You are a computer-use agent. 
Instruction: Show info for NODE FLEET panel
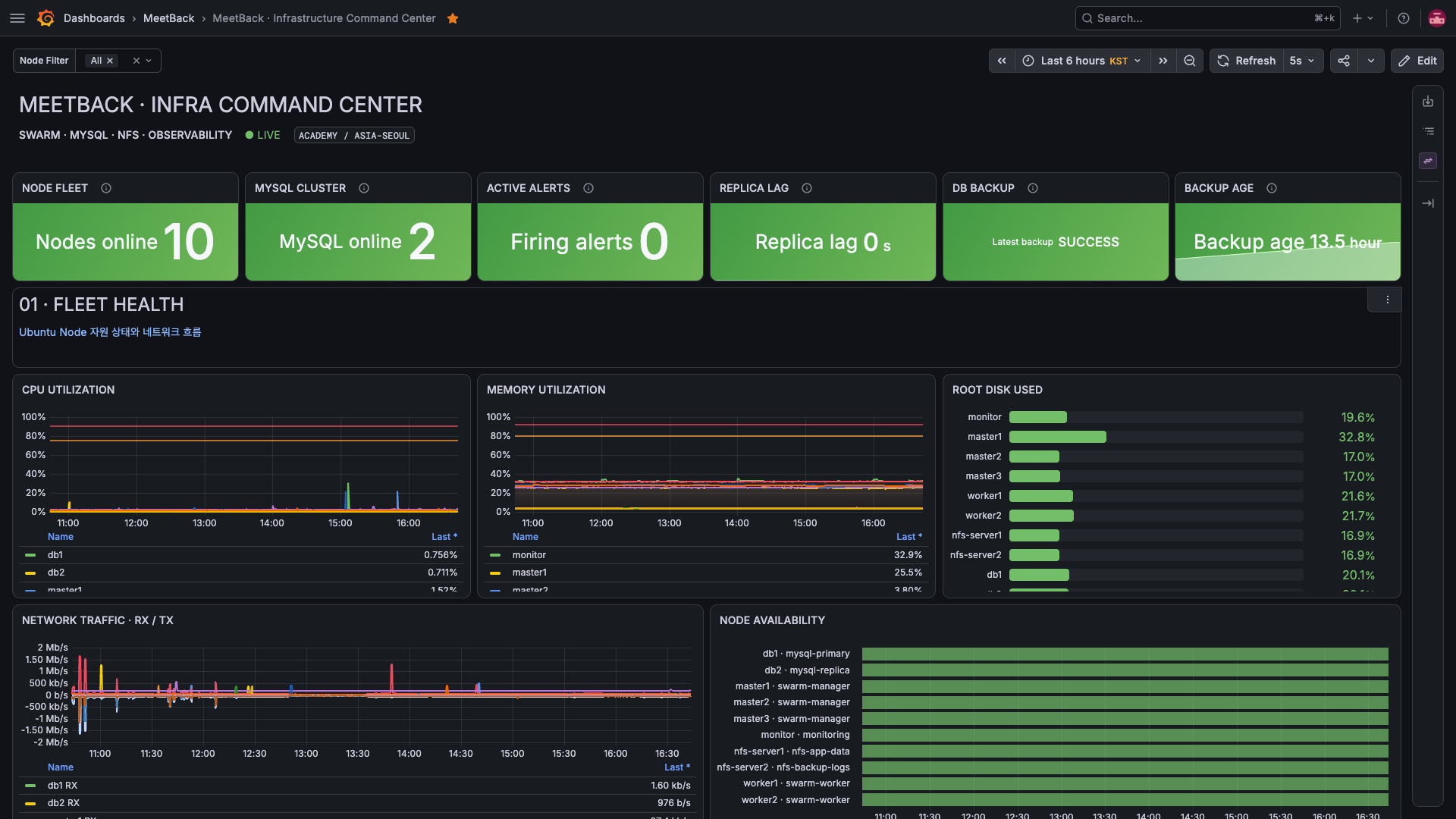(x=106, y=188)
